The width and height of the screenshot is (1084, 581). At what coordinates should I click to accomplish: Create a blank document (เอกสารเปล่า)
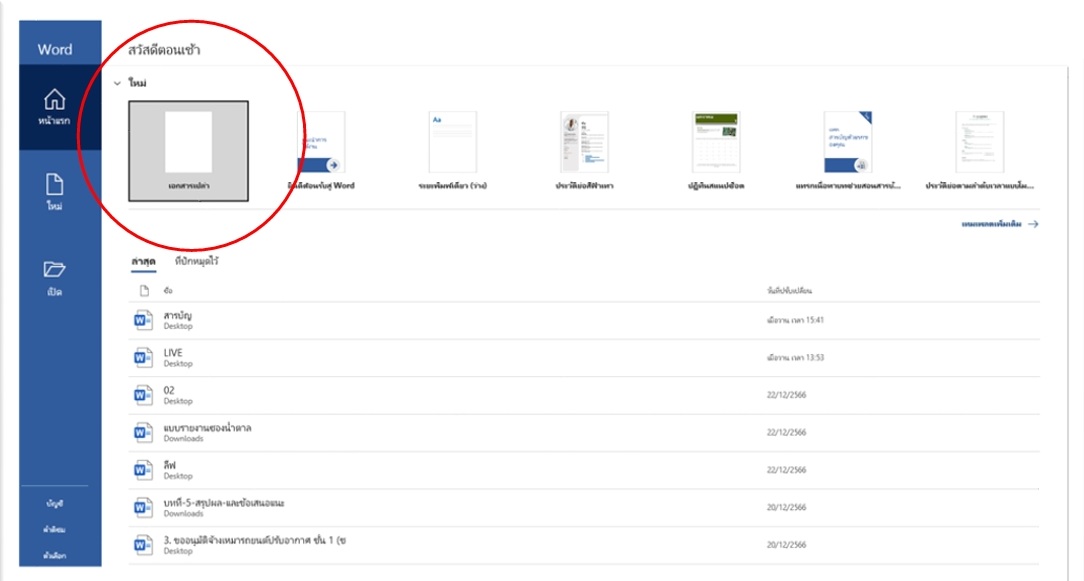pos(188,151)
